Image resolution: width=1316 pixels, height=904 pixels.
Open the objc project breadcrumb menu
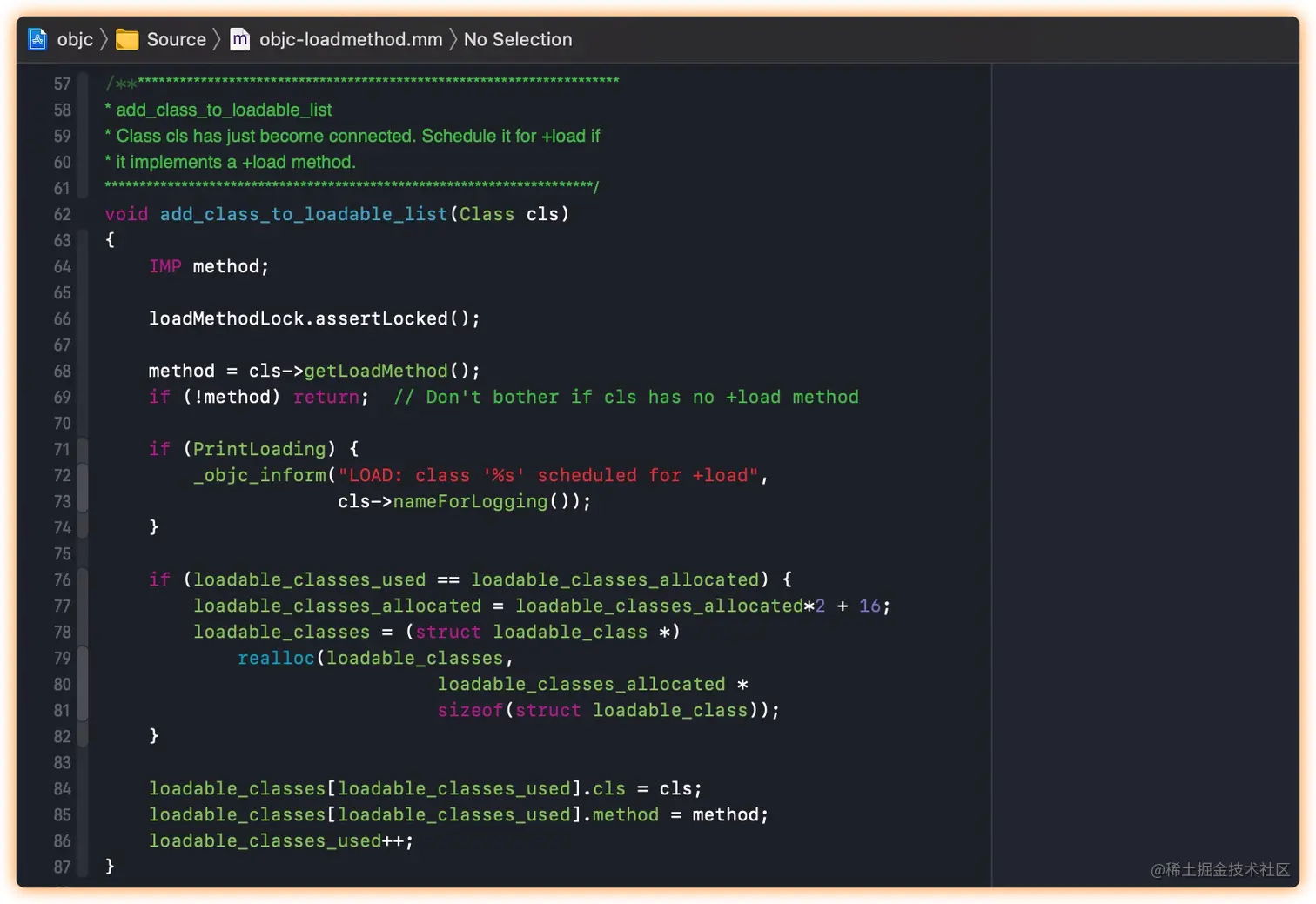click(75, 39)
